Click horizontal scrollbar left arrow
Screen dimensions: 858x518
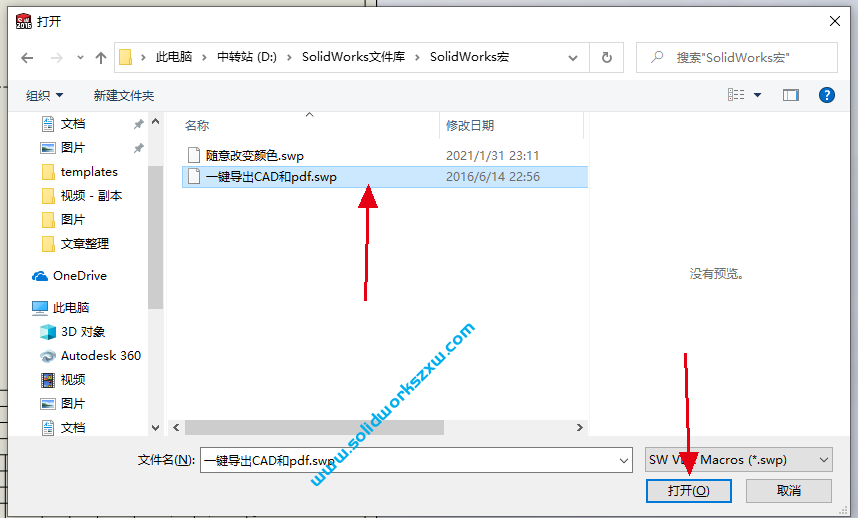[176, 428]
